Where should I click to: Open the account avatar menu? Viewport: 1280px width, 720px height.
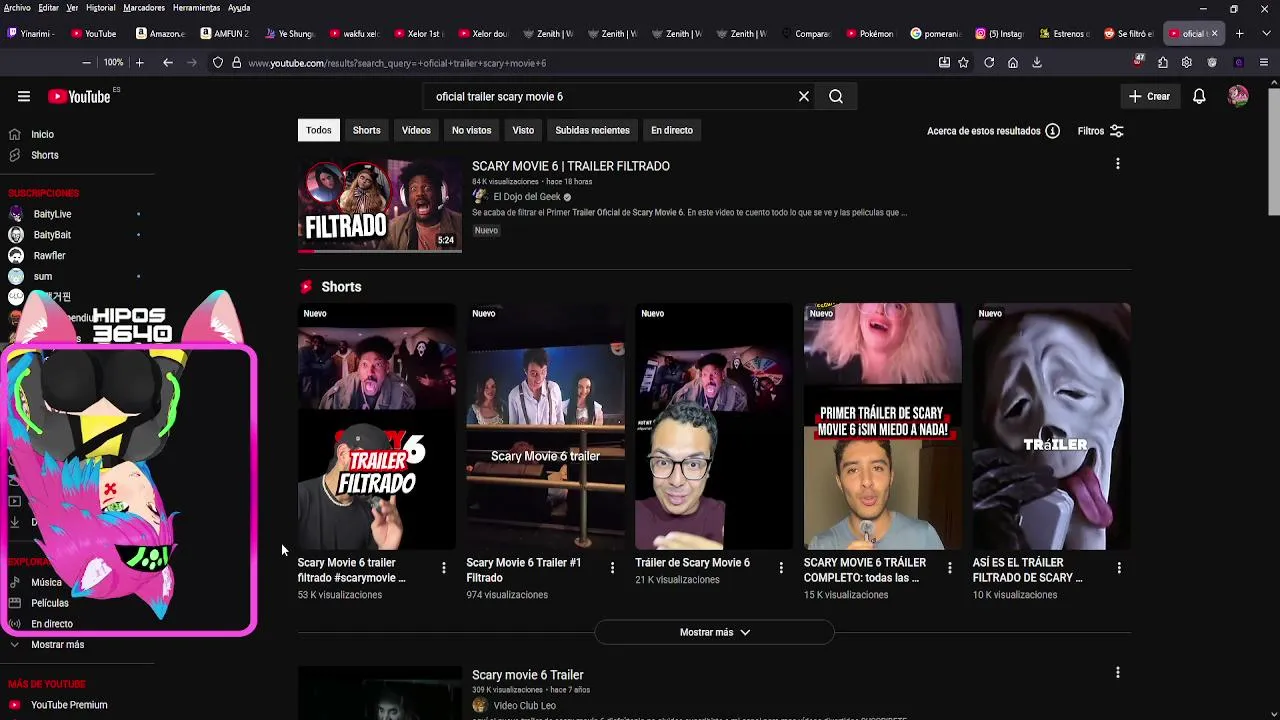tap(1238, 97)
